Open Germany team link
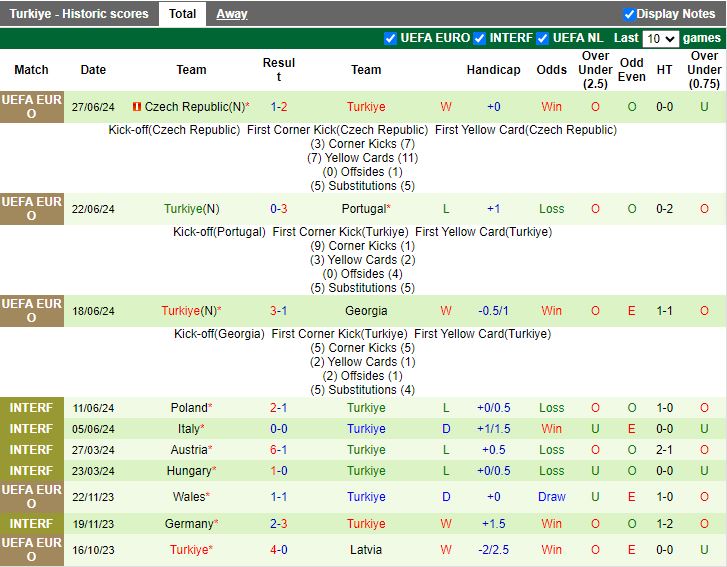The width and height of the screenshot is (727, 567). [x=191, y=523]
